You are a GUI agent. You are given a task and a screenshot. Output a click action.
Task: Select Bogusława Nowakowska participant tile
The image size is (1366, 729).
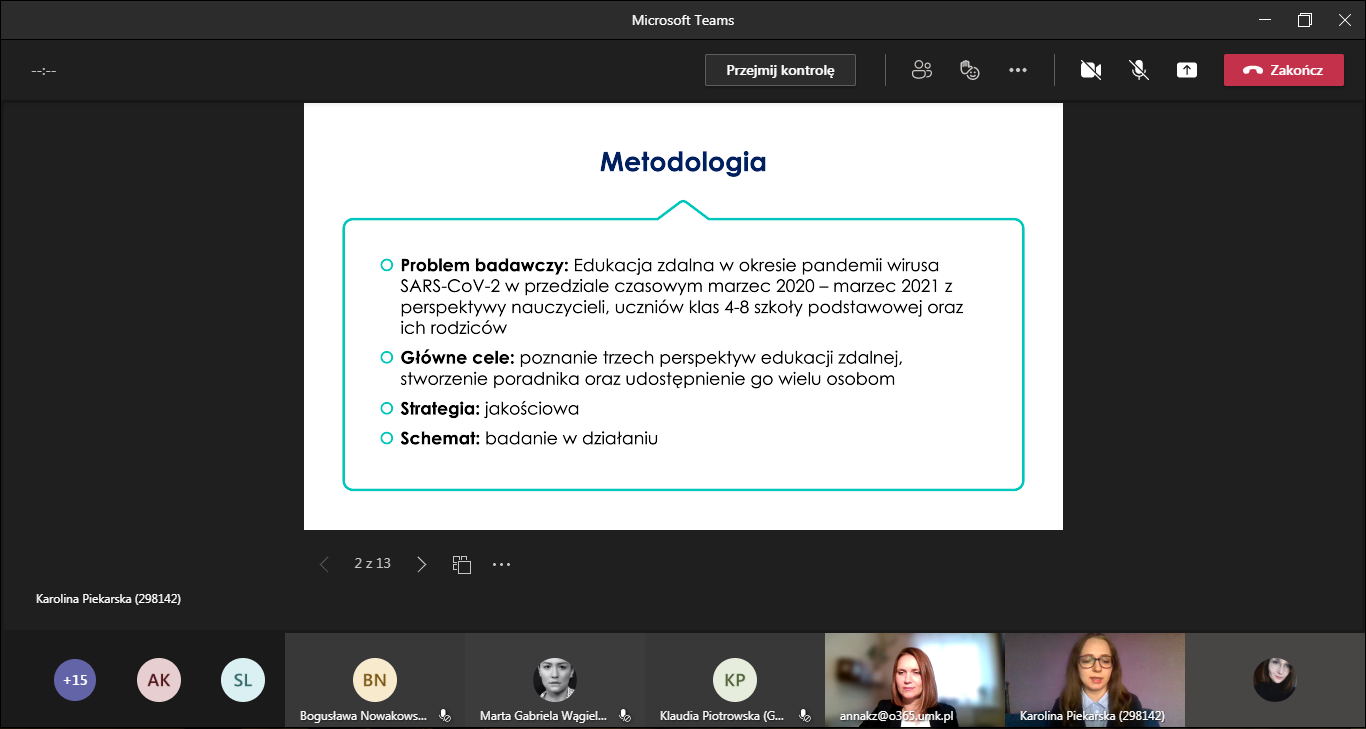[x=375, y=680]
